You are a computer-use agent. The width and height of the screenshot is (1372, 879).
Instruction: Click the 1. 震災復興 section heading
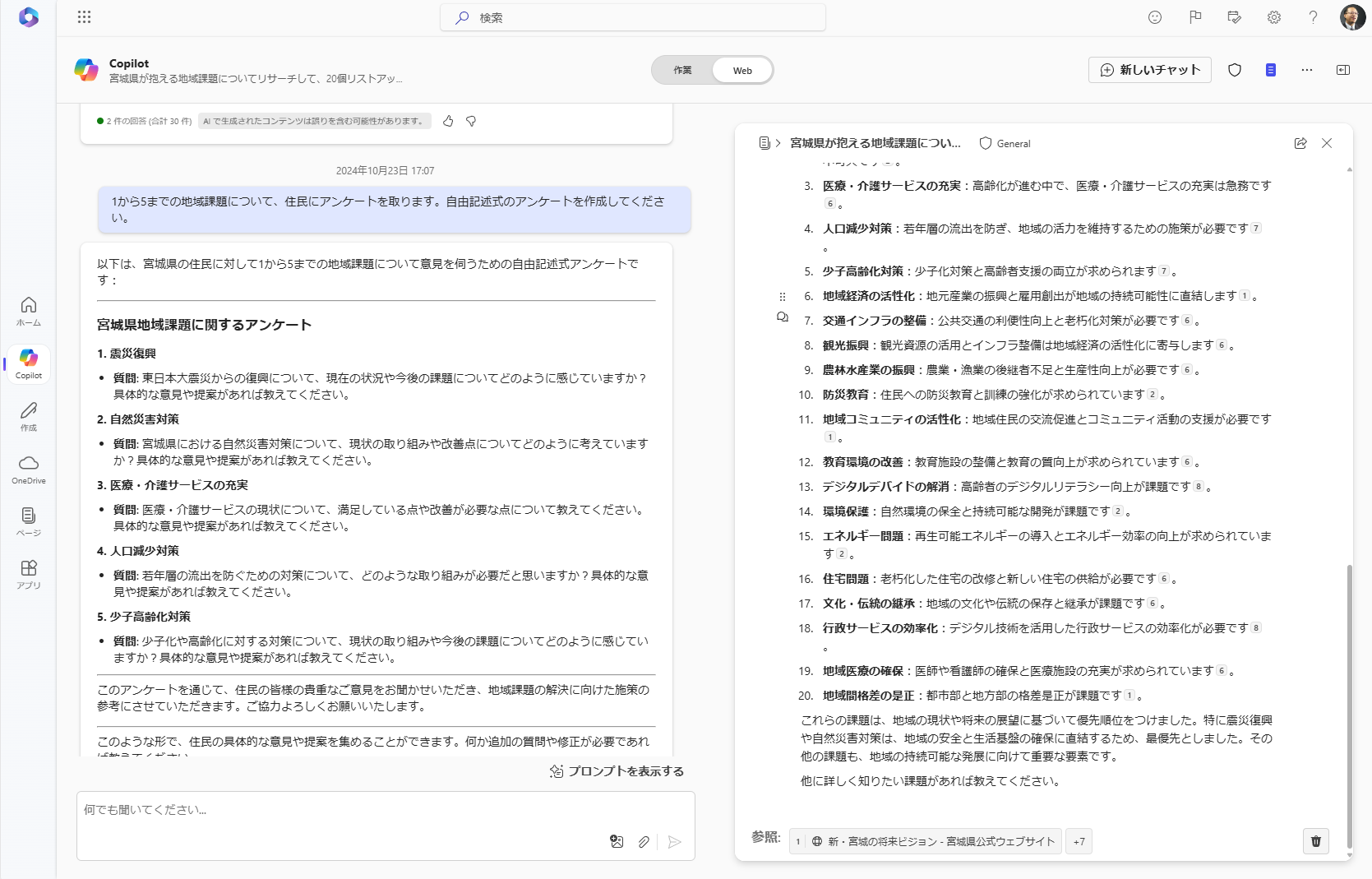click(127, 354)
